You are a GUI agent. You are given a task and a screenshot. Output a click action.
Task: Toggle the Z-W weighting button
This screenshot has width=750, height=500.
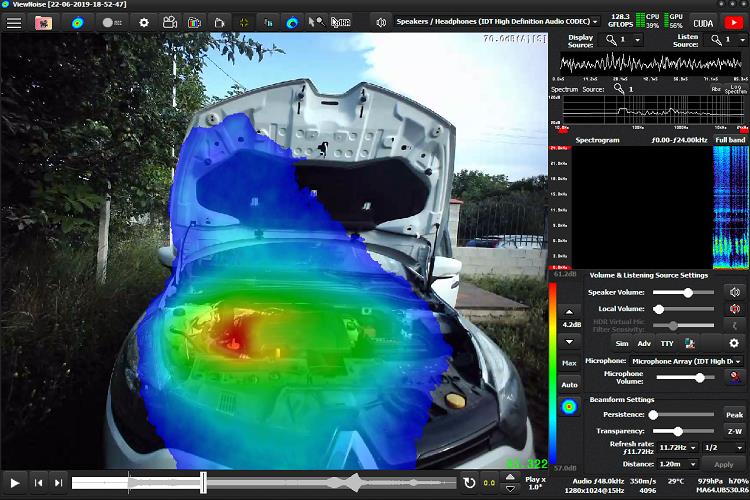(734, 431)
